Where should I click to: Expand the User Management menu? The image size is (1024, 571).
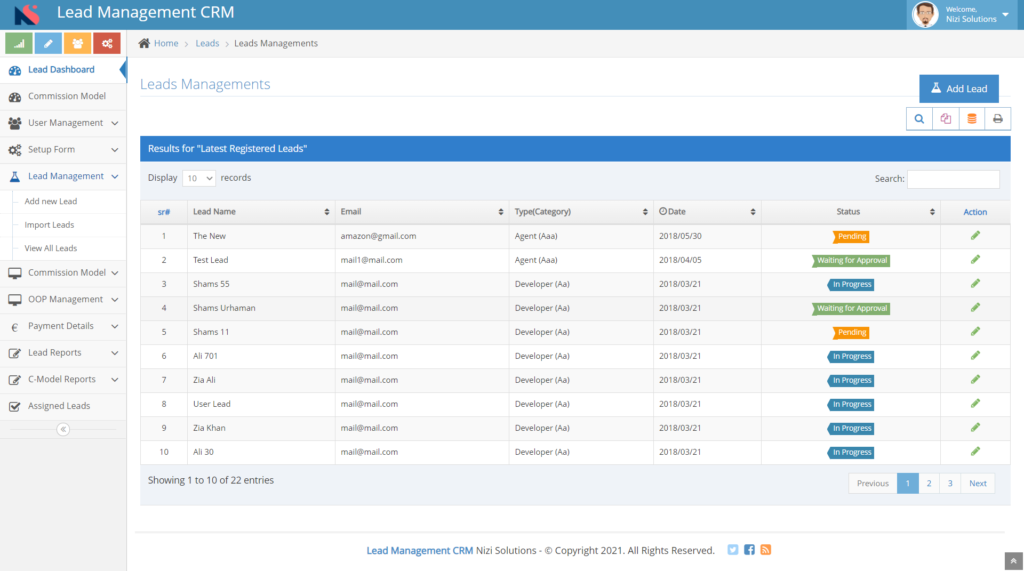point(63,123)
